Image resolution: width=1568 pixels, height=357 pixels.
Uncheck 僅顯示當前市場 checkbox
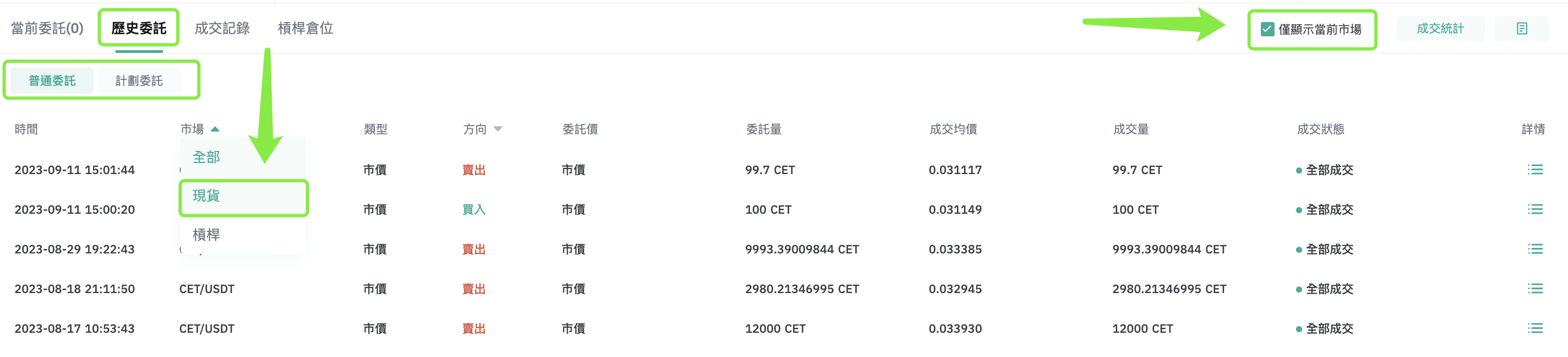coord(1267,29)
